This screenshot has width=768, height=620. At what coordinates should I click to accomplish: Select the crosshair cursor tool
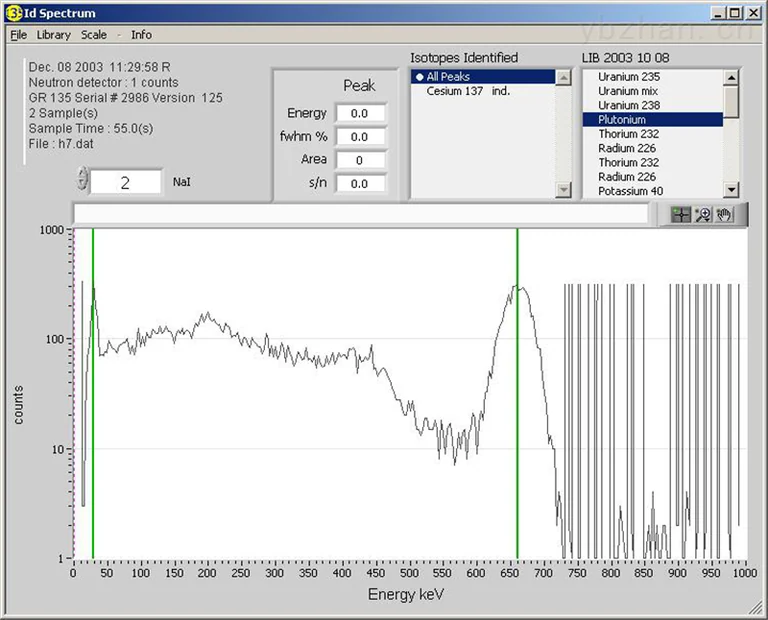tap(681, 215)
